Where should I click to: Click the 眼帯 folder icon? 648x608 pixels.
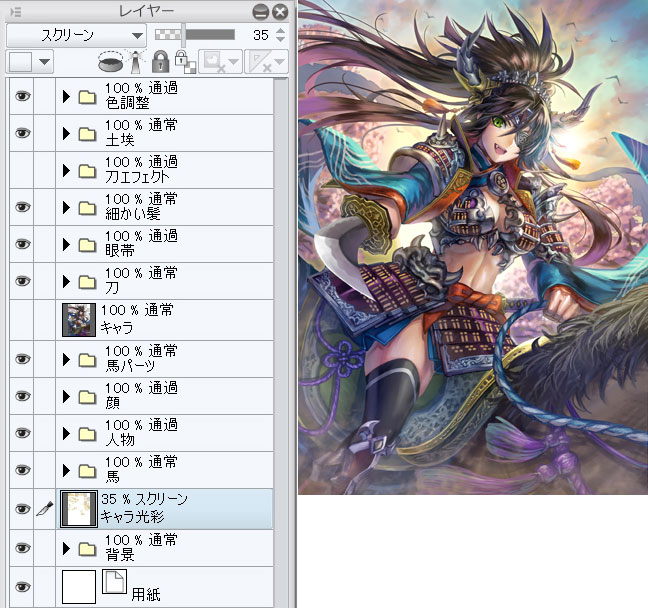[87, 245]
